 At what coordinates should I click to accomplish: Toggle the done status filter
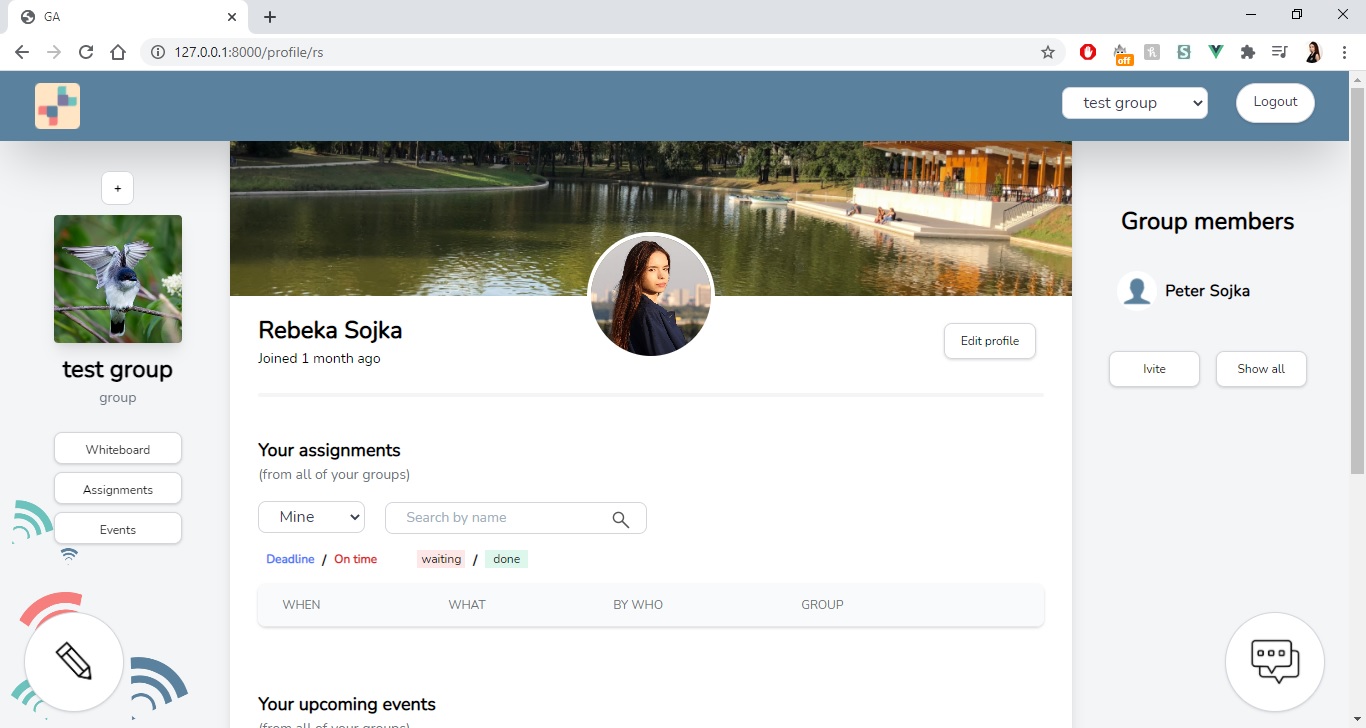tap(506, 559)
